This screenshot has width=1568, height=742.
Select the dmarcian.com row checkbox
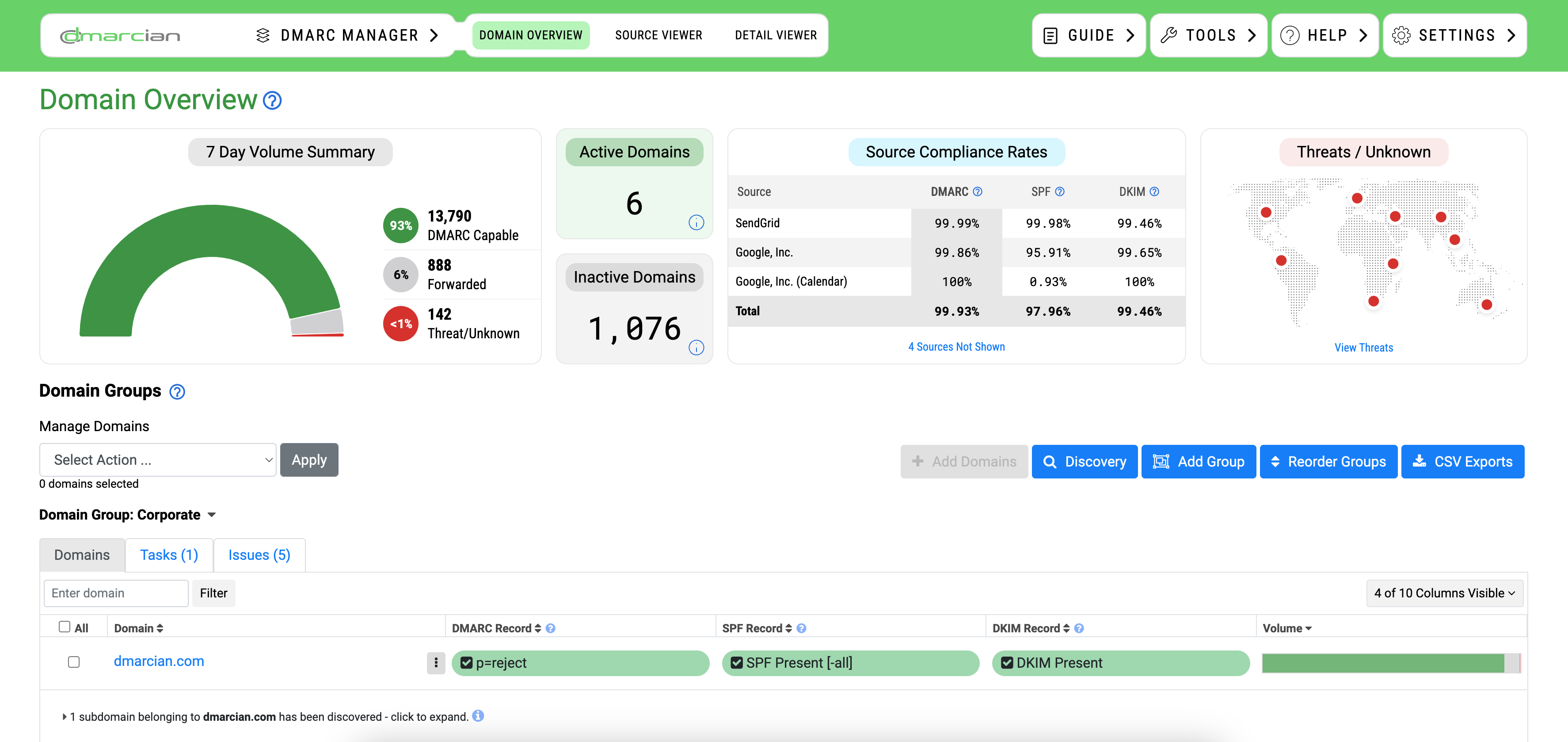(x=74, y=662)
